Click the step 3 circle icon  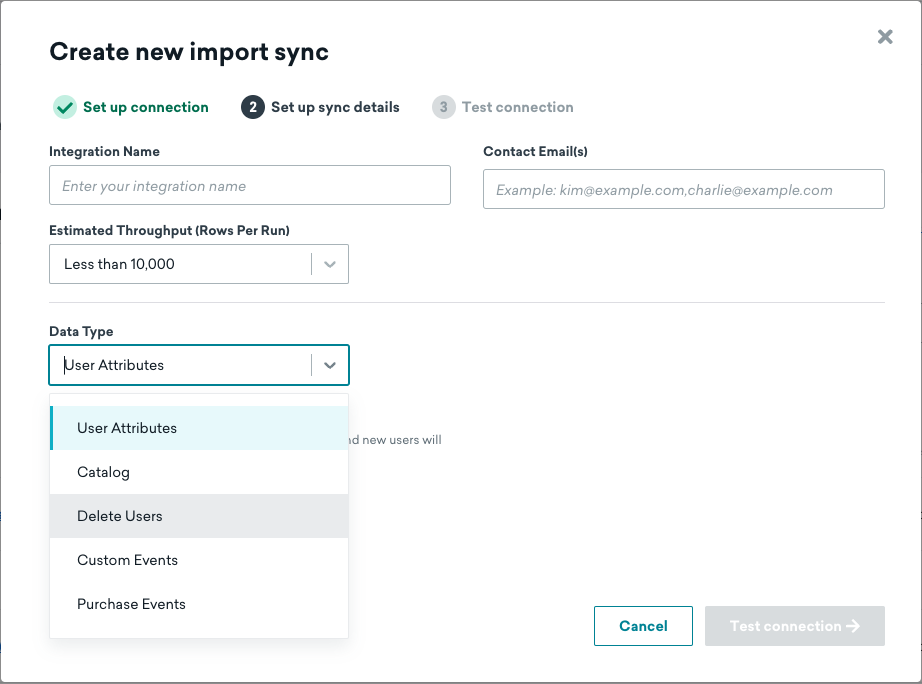[444, 107]
